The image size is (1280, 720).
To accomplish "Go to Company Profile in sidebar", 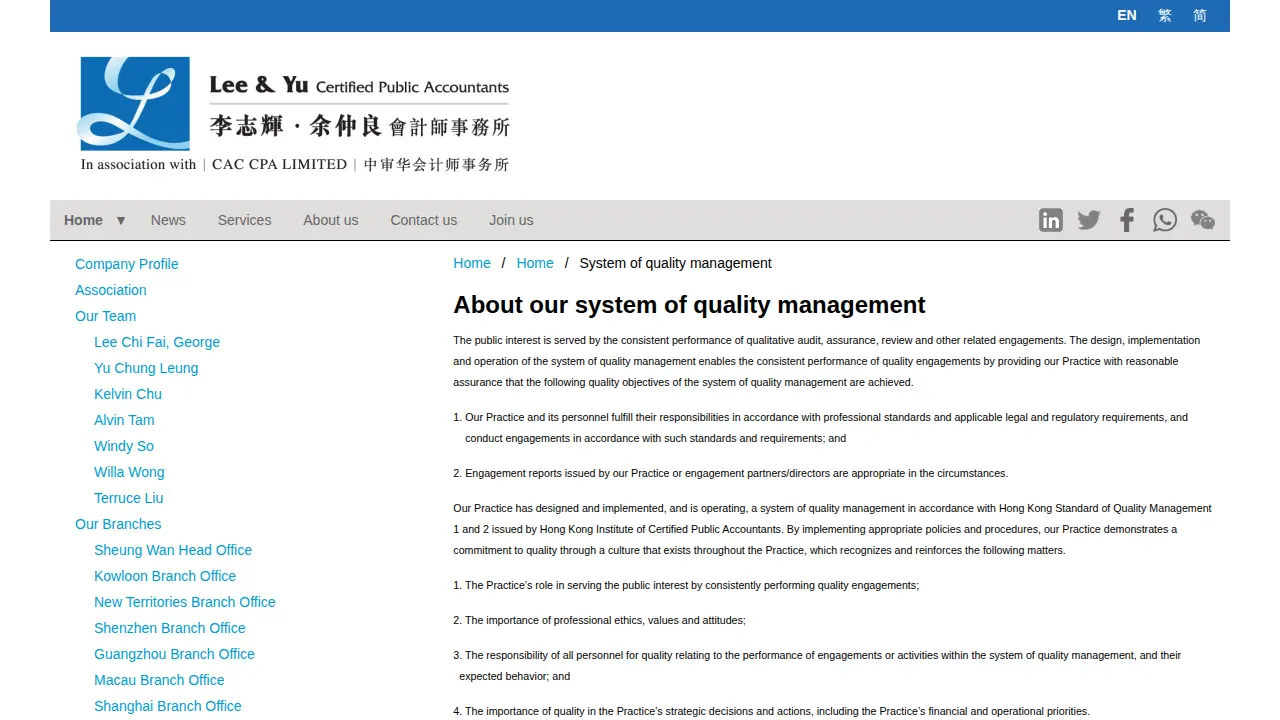I will pos(127,264).
